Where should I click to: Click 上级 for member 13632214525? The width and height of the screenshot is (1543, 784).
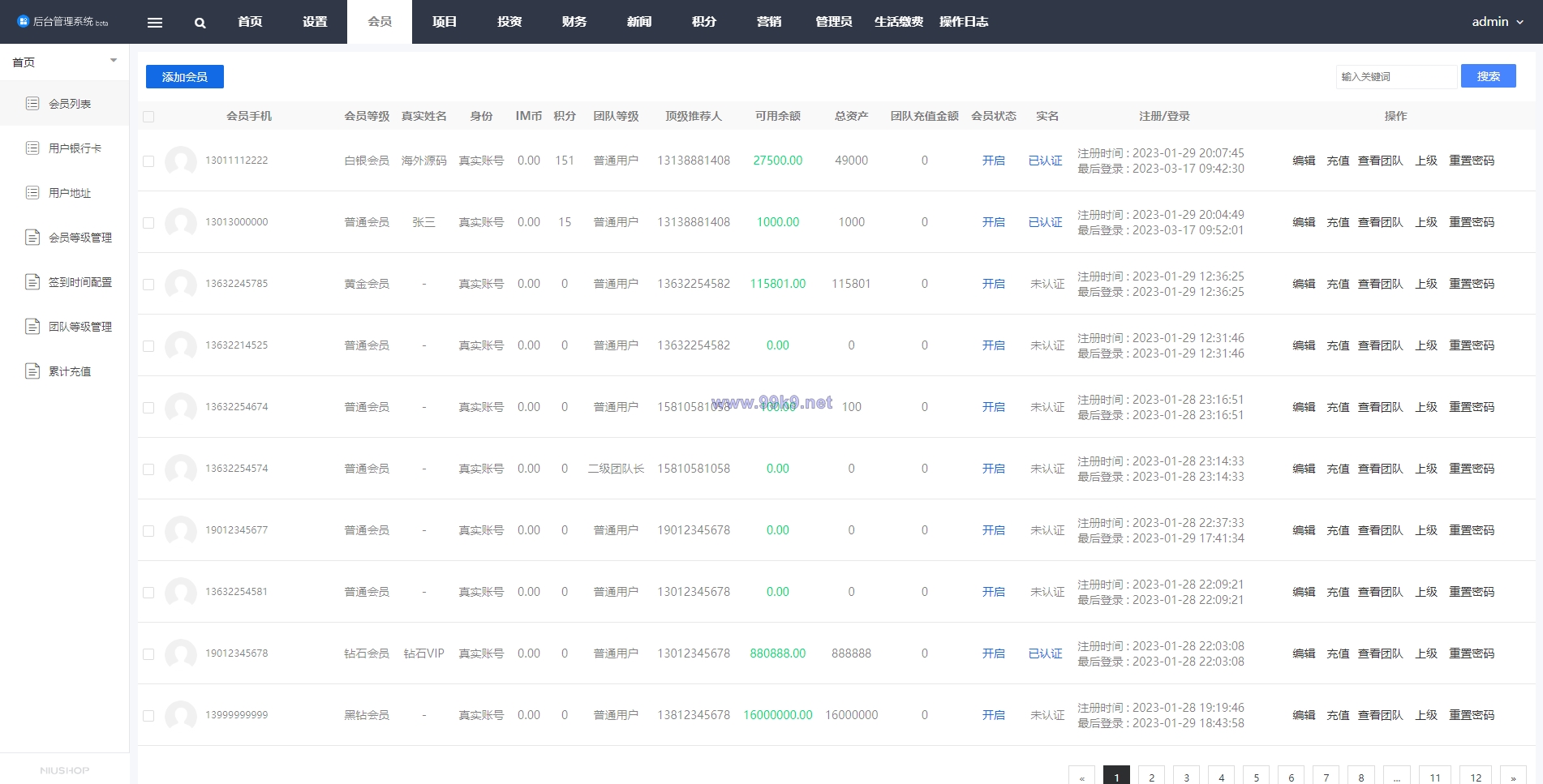pos(1426,345)
